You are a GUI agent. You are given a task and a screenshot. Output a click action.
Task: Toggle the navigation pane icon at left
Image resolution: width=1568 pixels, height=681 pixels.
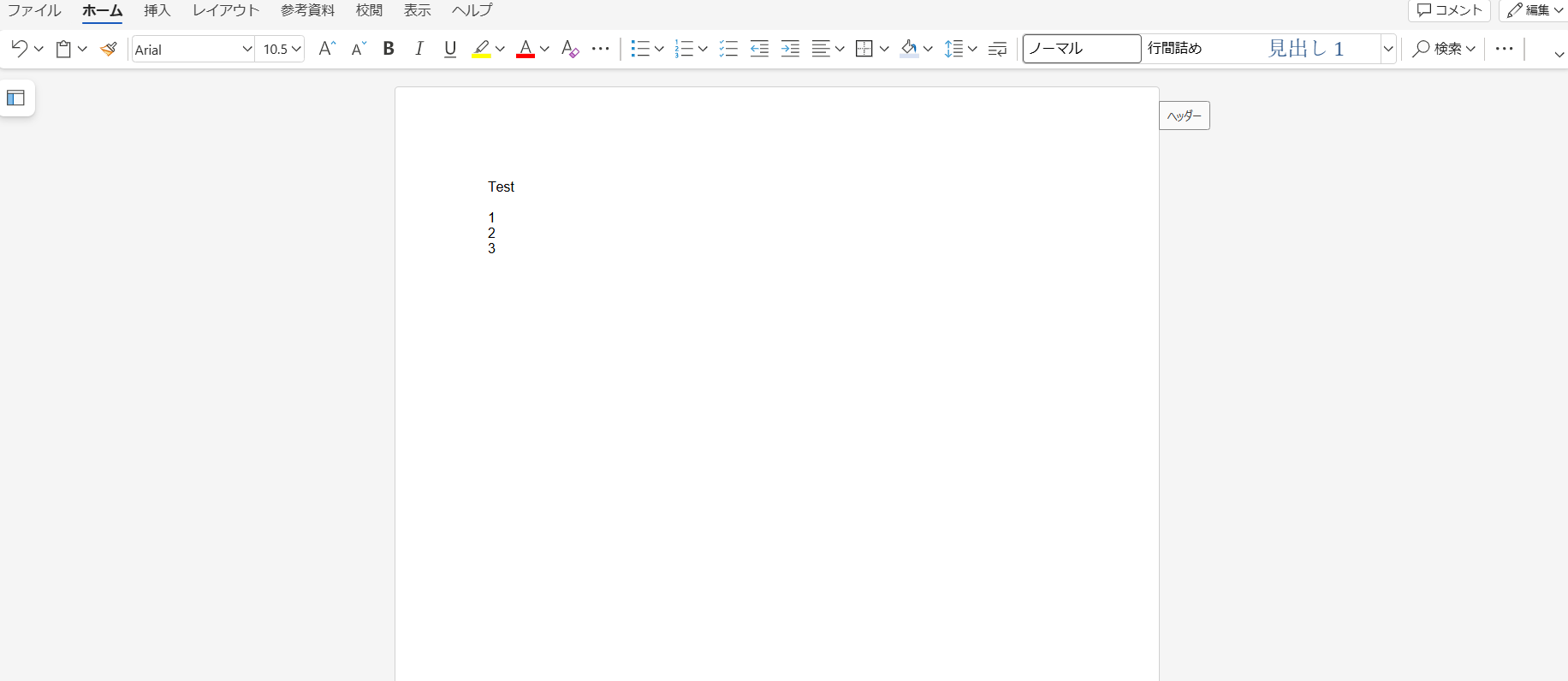pos(15,98)
